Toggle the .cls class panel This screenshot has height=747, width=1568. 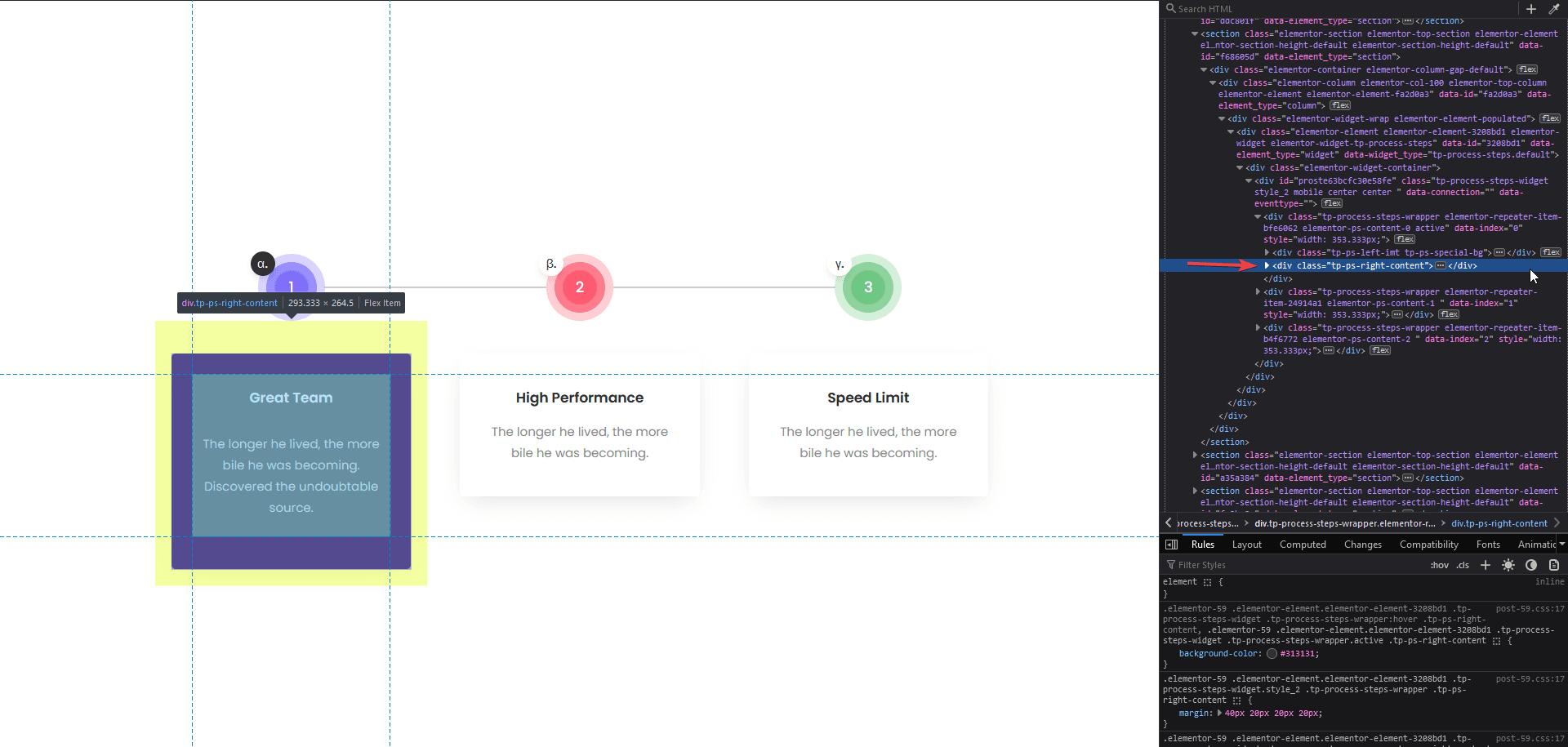1463,565
